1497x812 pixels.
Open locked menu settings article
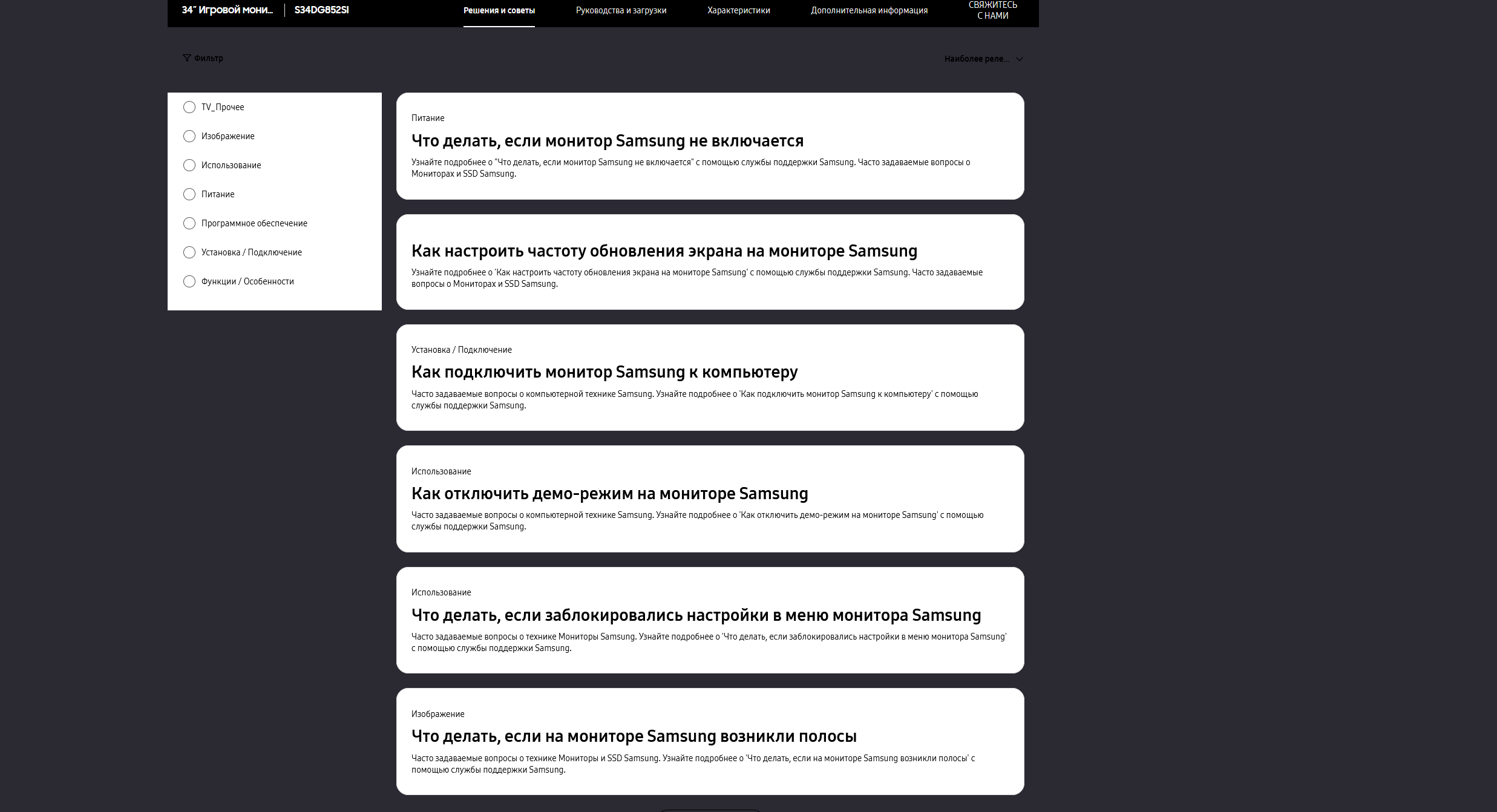click(696, 615)
